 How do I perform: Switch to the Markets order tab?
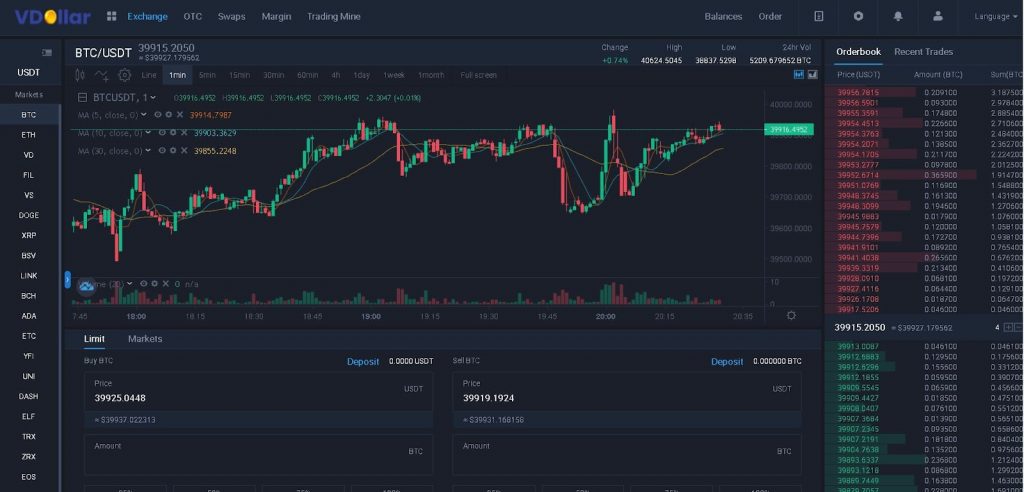[145, 338]
